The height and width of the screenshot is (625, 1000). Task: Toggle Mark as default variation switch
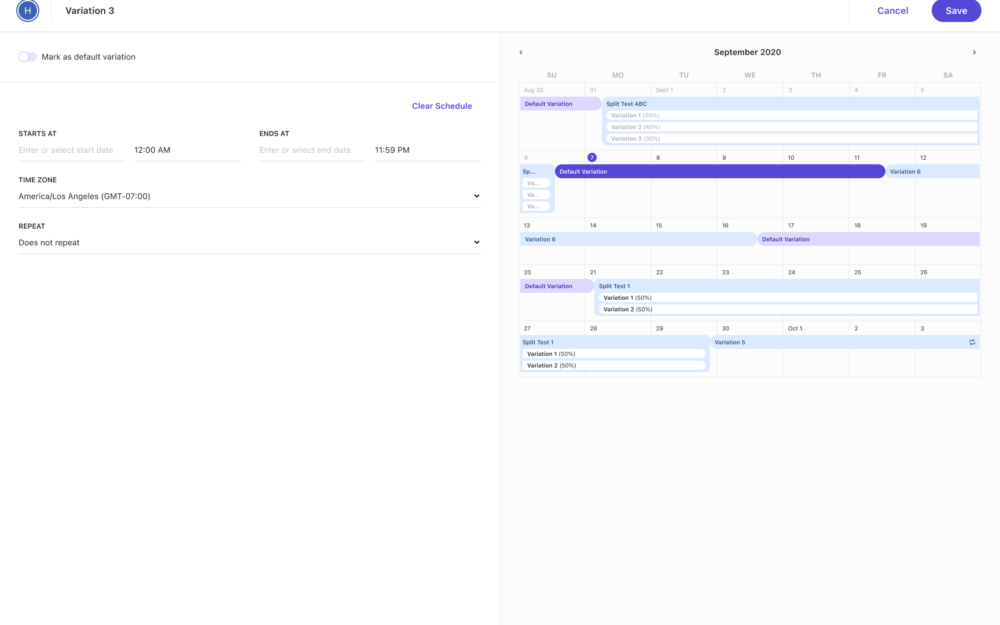tap(27, 57)
